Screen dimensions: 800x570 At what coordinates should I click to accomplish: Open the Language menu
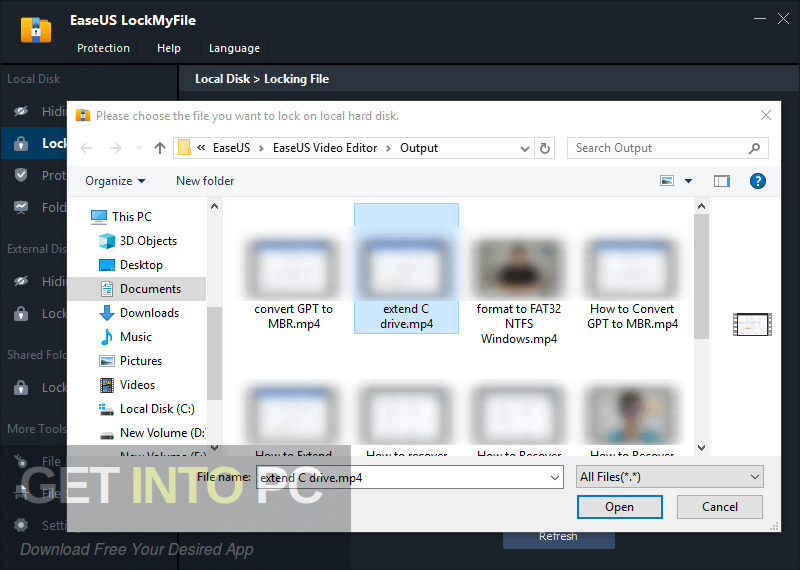coord(234,48)
